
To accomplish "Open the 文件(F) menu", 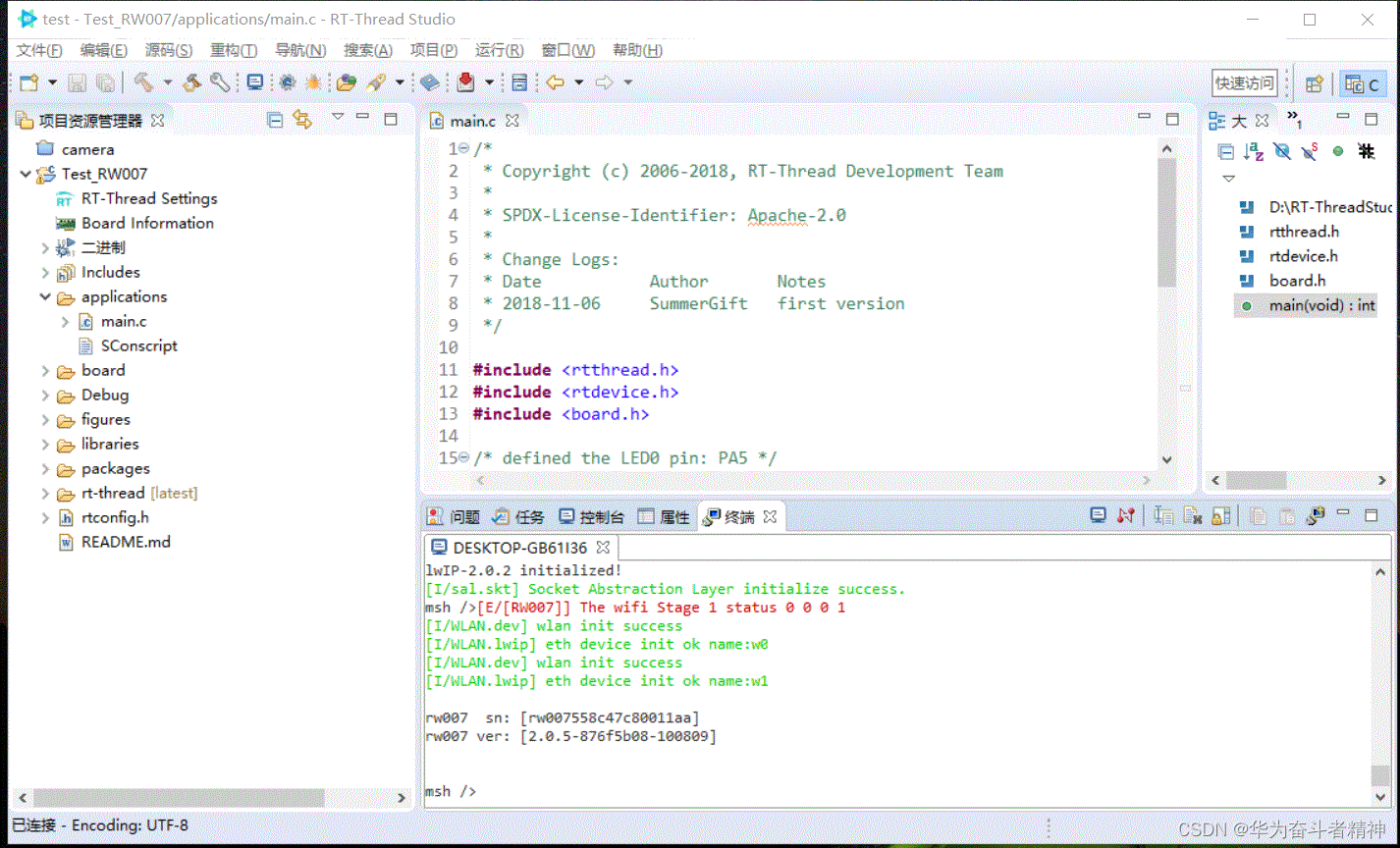I will click(40, 50).
